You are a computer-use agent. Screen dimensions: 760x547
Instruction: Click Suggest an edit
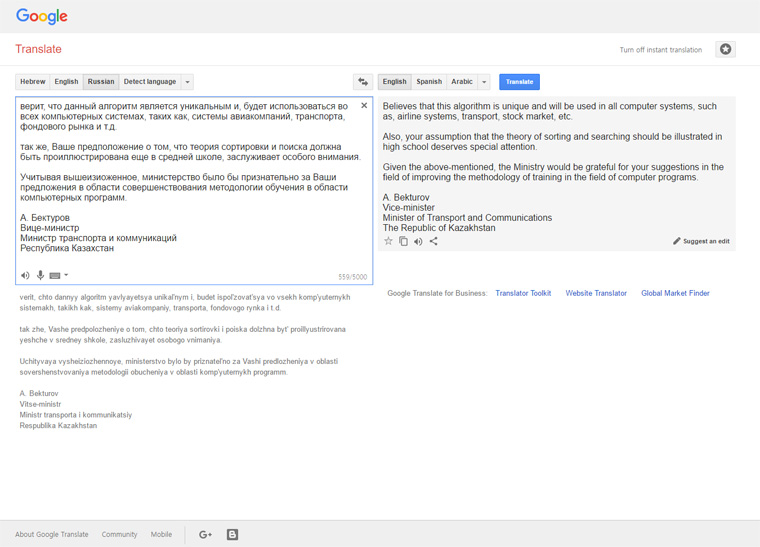701,241
